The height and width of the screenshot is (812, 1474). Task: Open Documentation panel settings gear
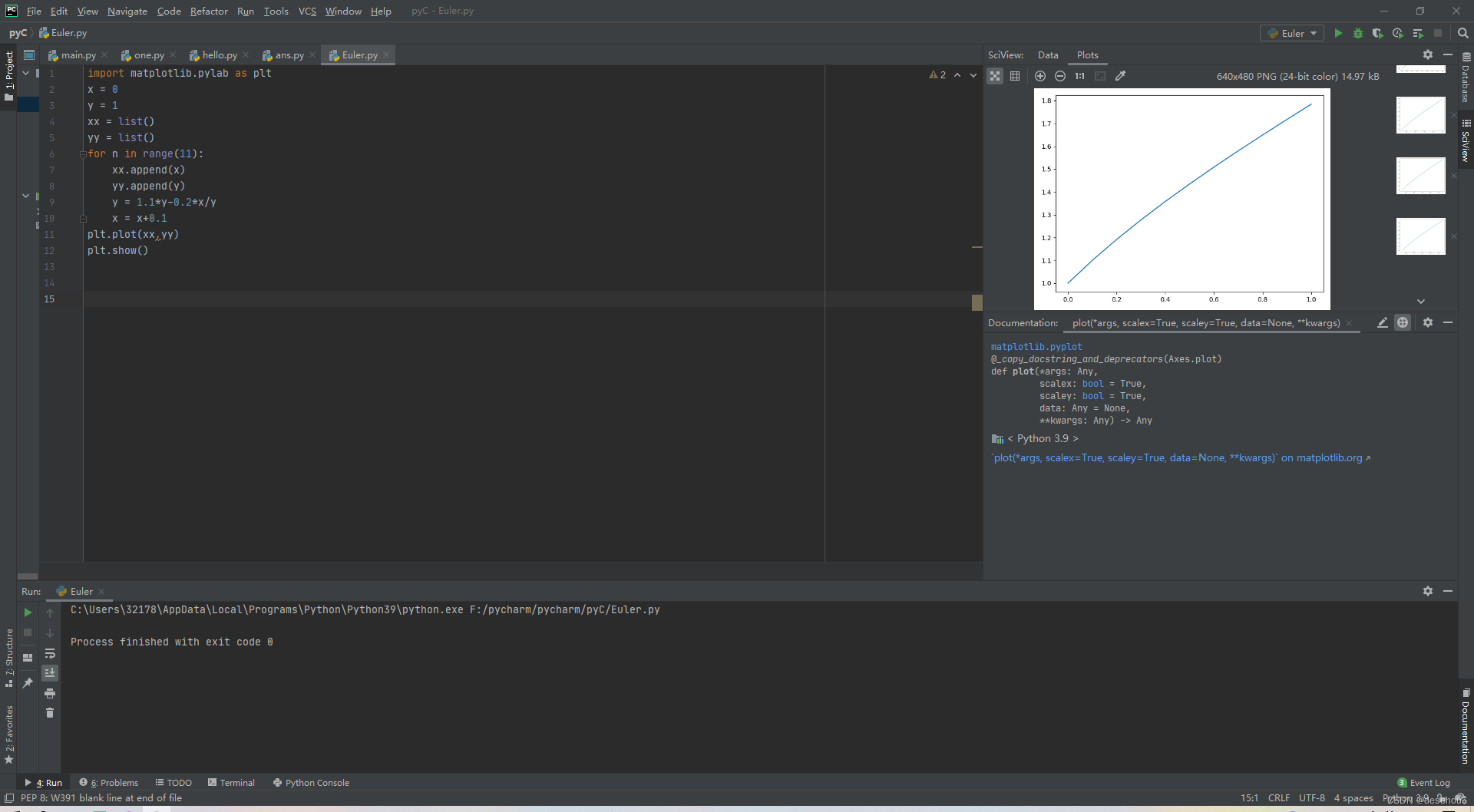[1428, 322]
